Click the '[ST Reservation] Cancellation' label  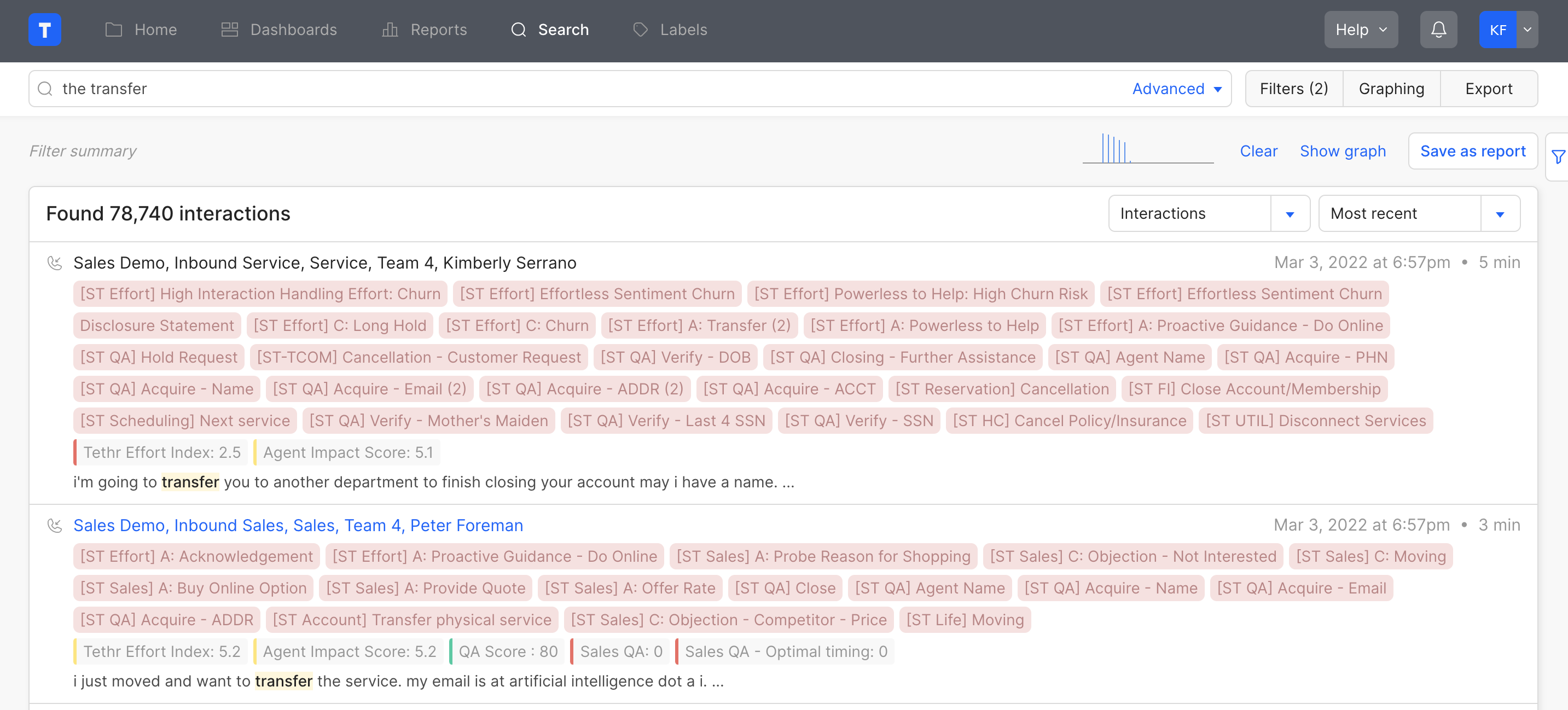click(1002, 389)
